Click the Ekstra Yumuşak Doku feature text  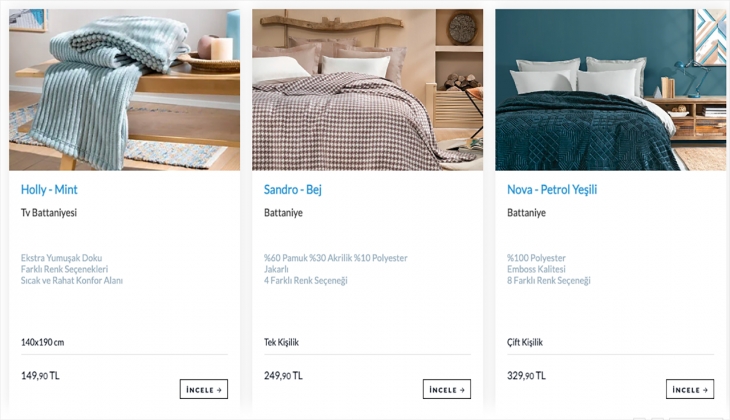(62, 258)
